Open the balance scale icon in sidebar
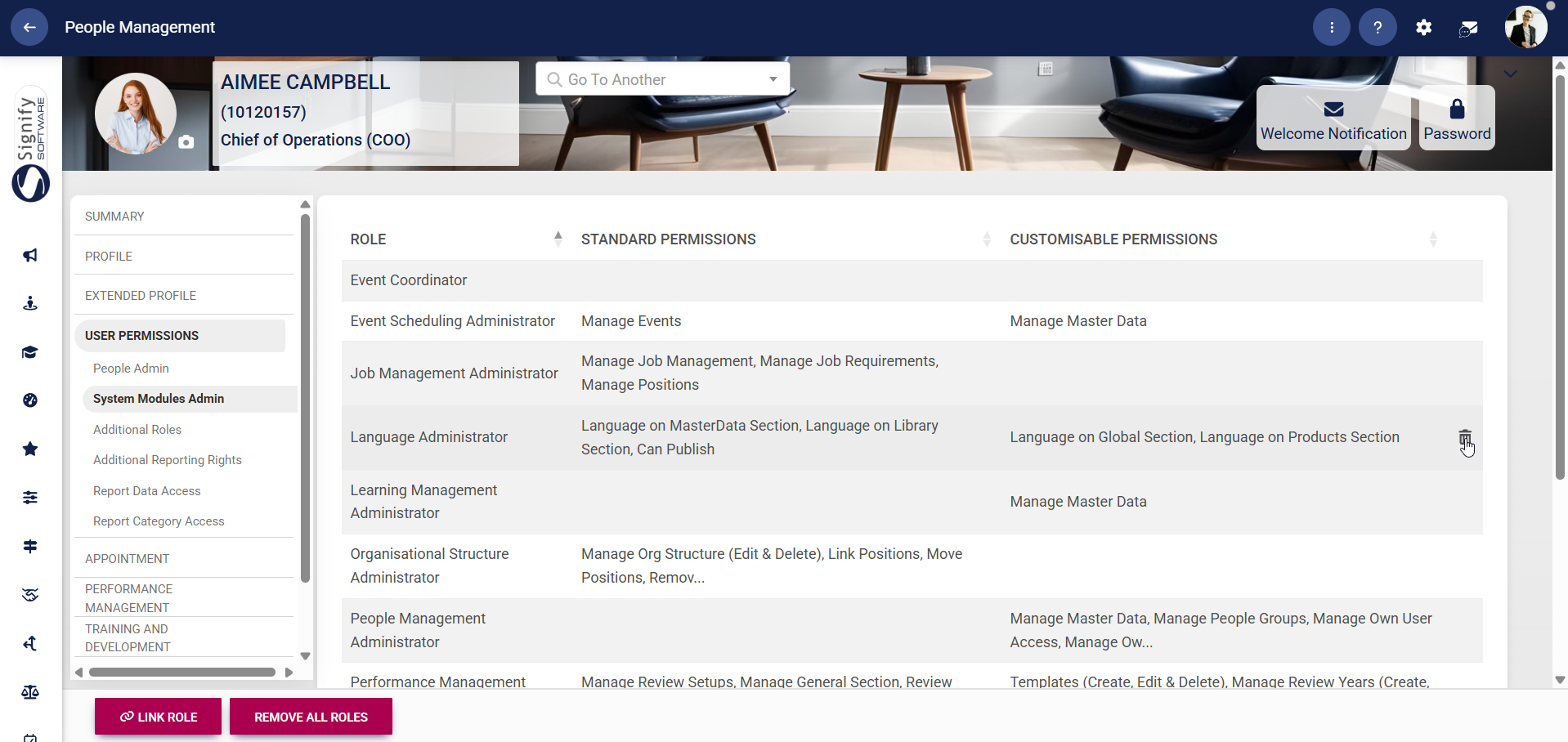Image resolution: width=1568 pixels, height=742 pixels. [30, 691]
